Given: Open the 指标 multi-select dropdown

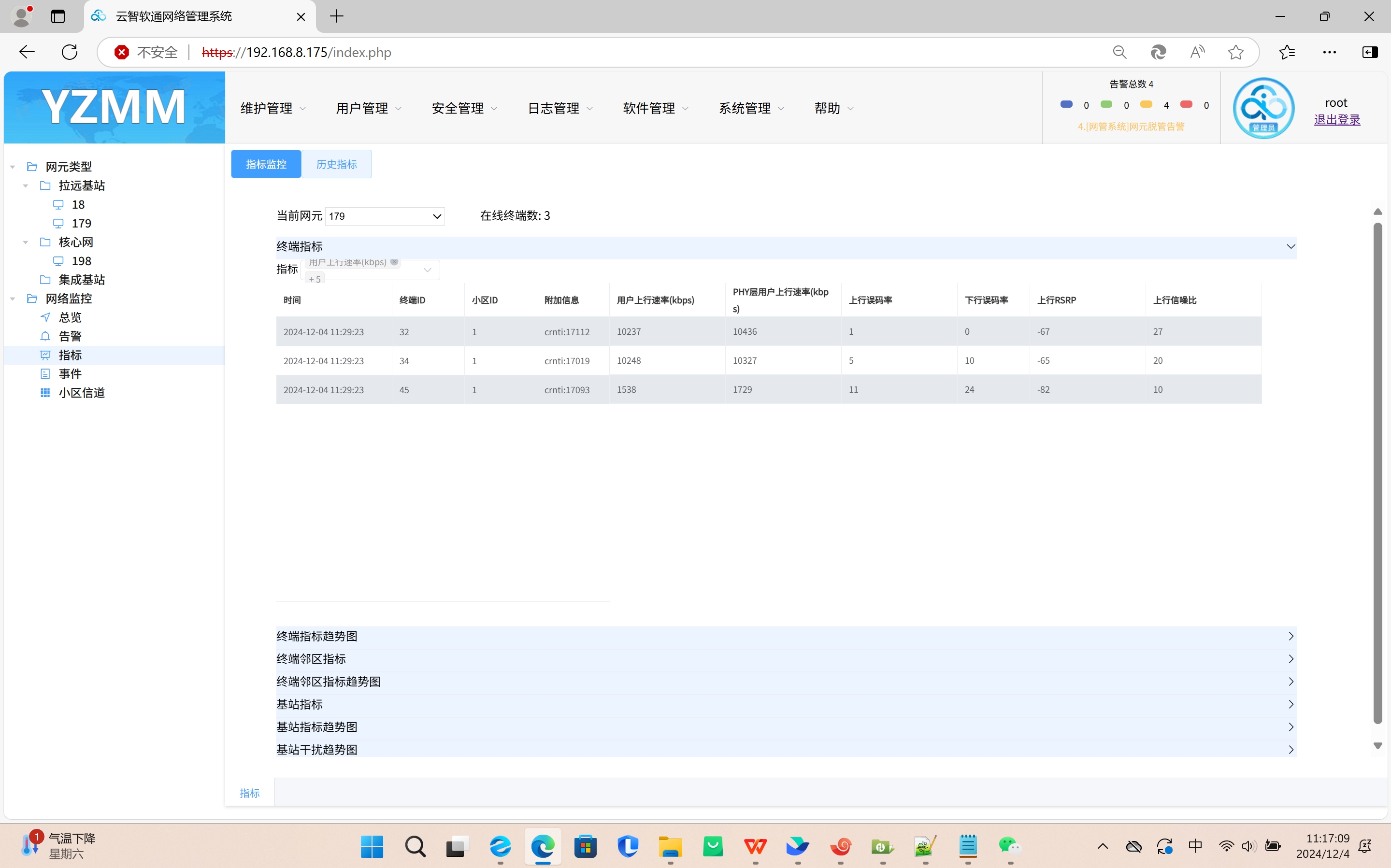Looking at the screenshot, I should coord(370,270).
